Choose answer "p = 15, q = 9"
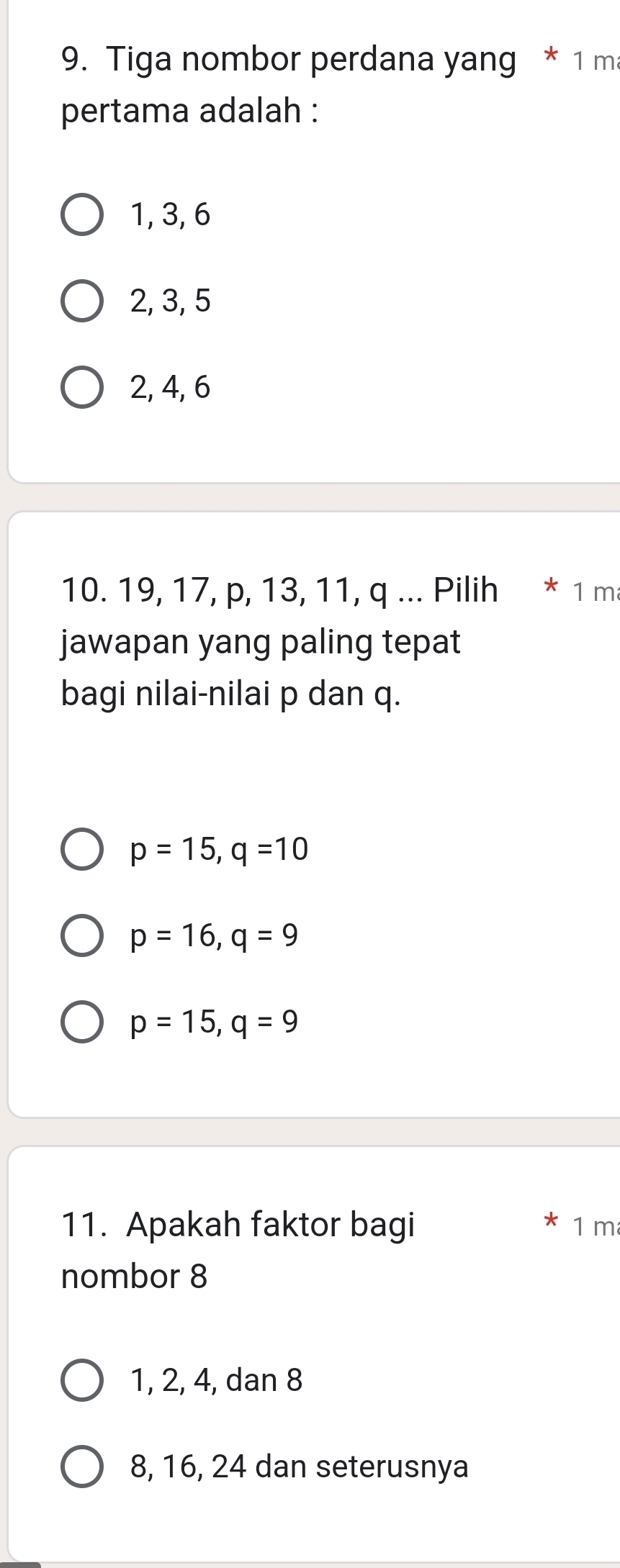This screenshot has width=620, height=1568. tap(81, 1021)
